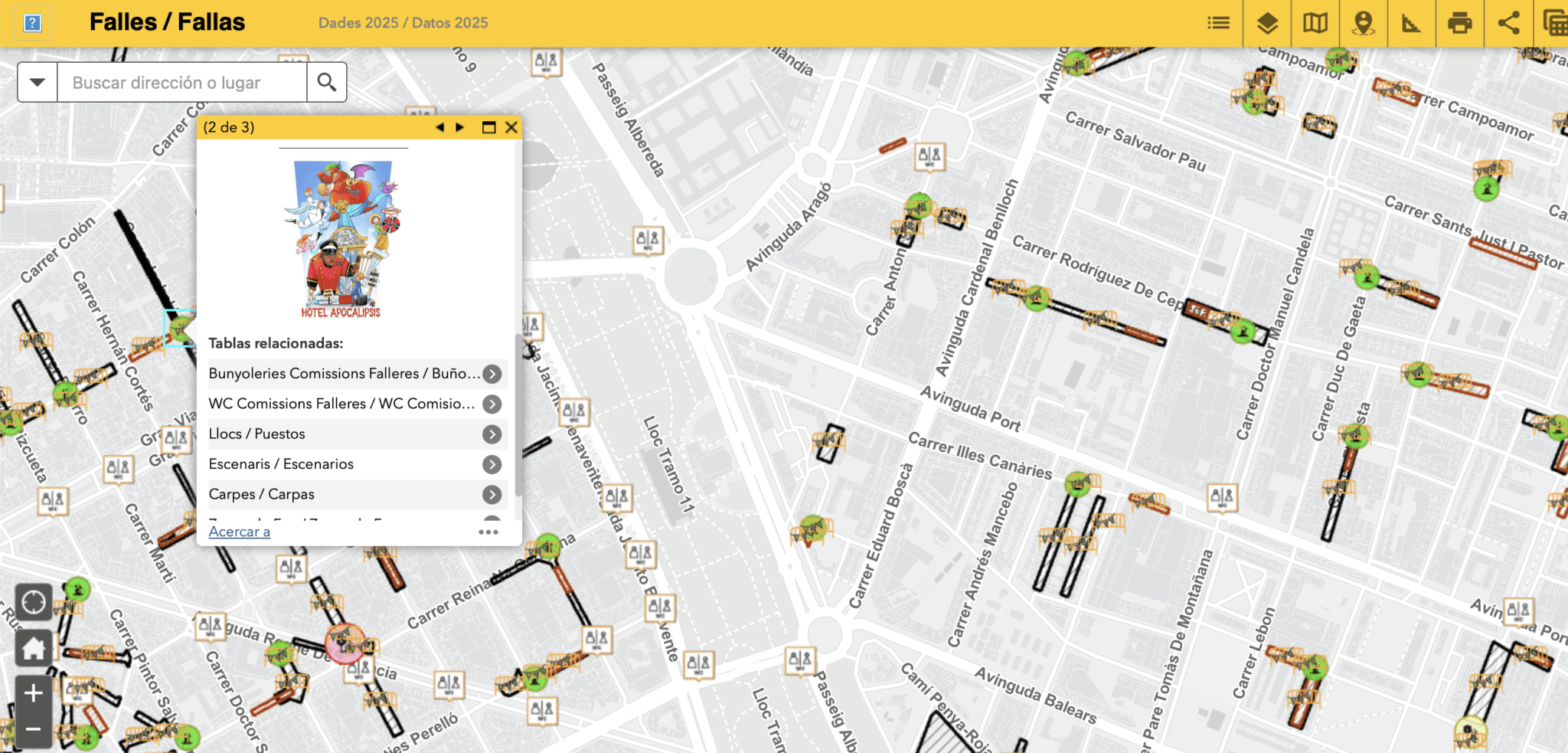Open the popup ellipsis options menu

pyautogui.click(x=488, y=532)
